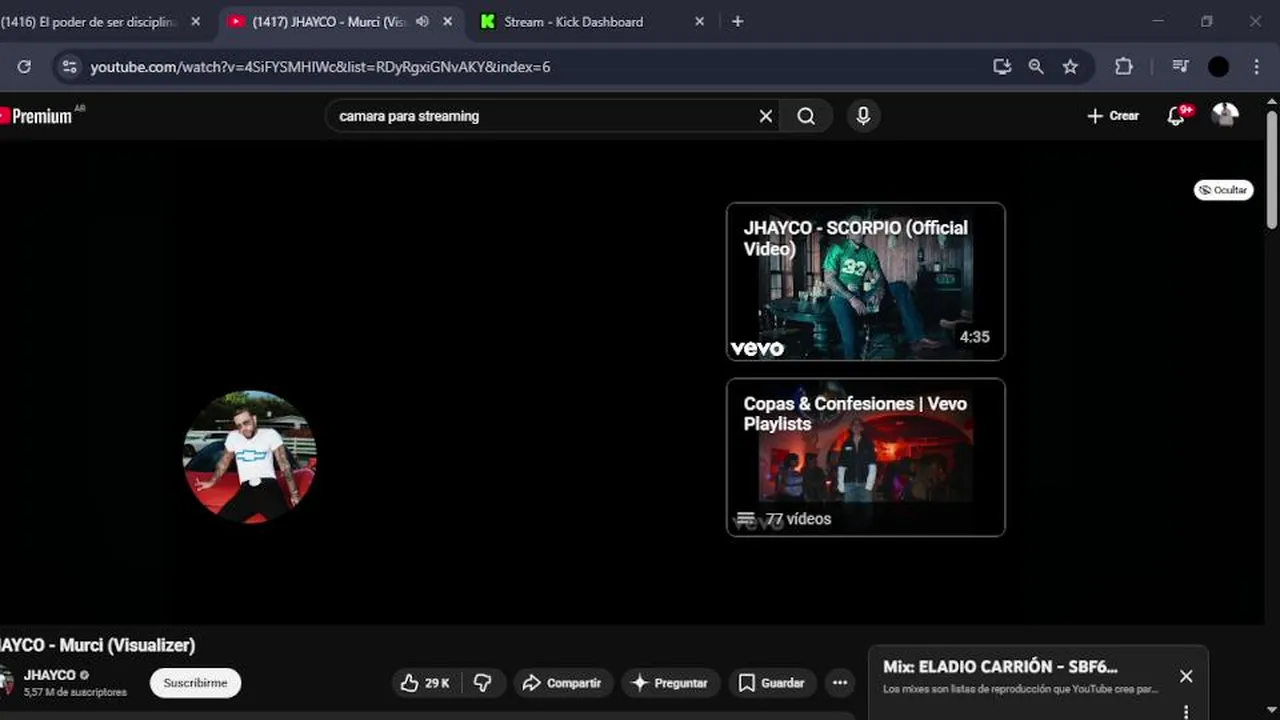Open the YouTube account avatar
The height and width of the screenshot is (720, 1280).
(1225, 115)
